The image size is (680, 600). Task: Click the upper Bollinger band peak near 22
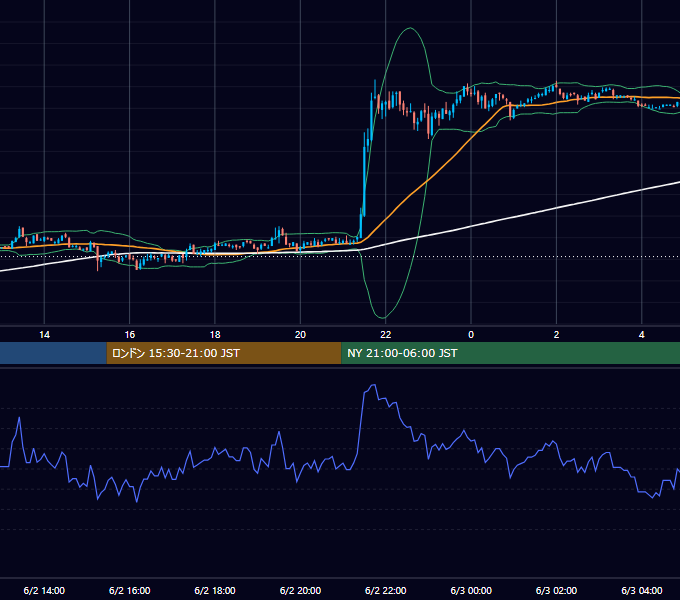409,28
